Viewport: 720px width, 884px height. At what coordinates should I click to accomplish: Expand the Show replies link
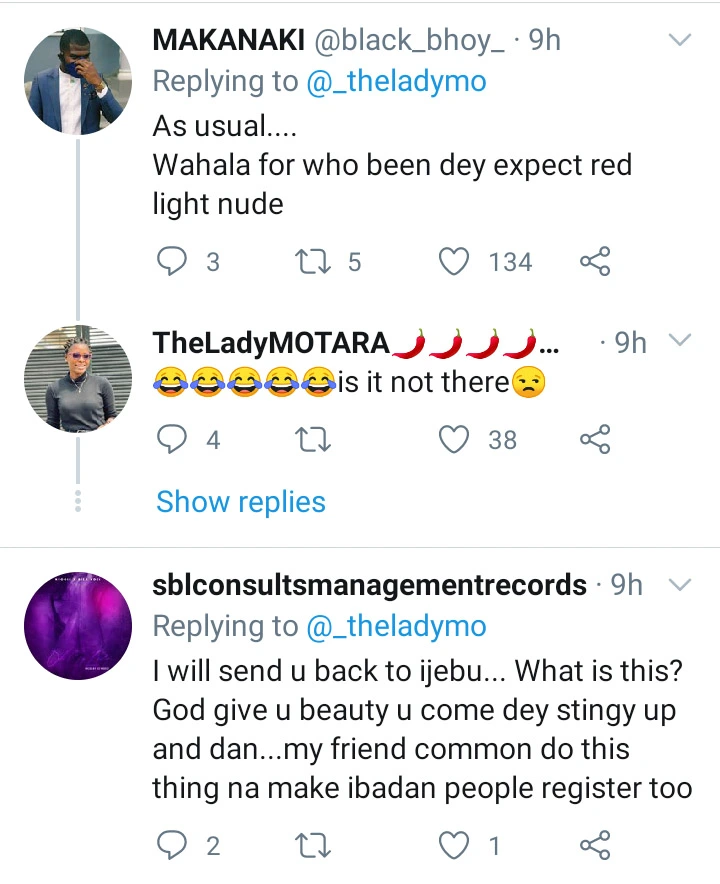coord(241,501)
